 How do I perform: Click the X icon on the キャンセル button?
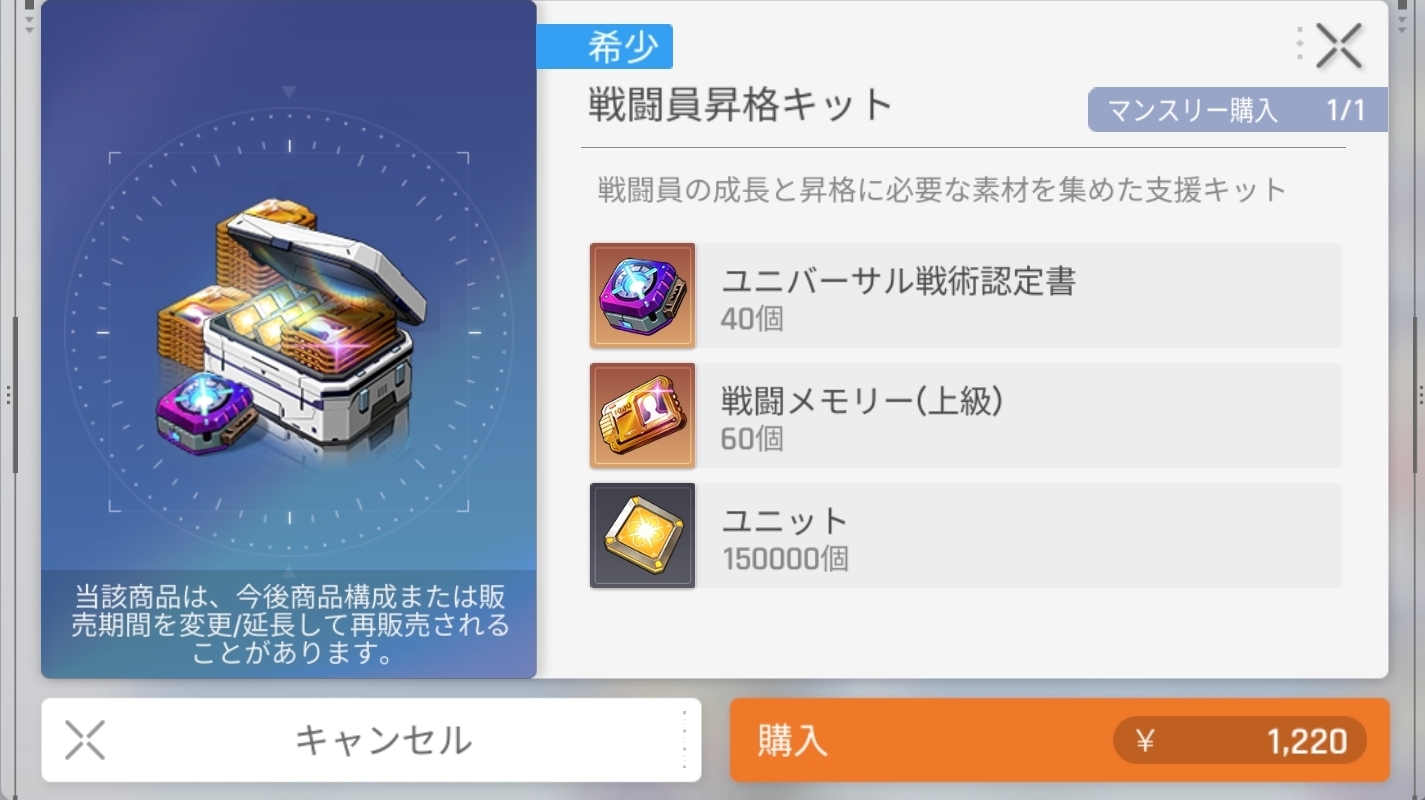click(85, 740)
